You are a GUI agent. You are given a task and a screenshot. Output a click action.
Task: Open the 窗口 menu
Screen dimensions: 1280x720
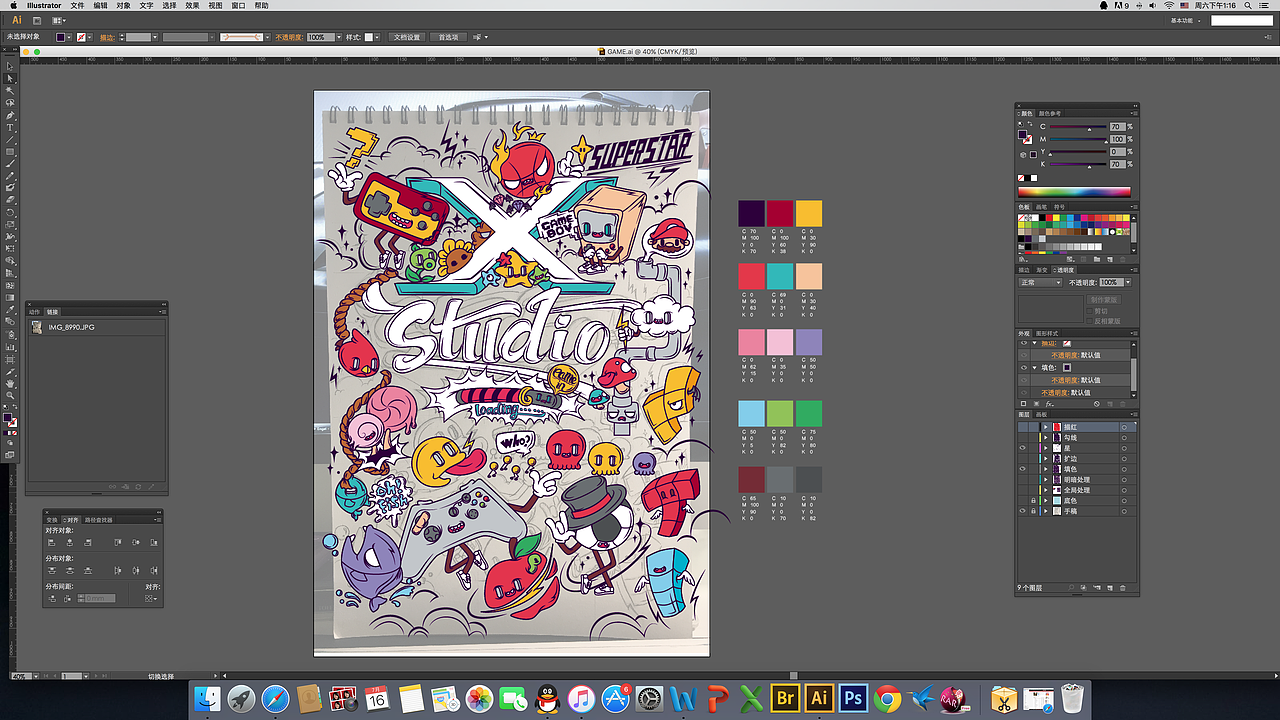[238, 5]
